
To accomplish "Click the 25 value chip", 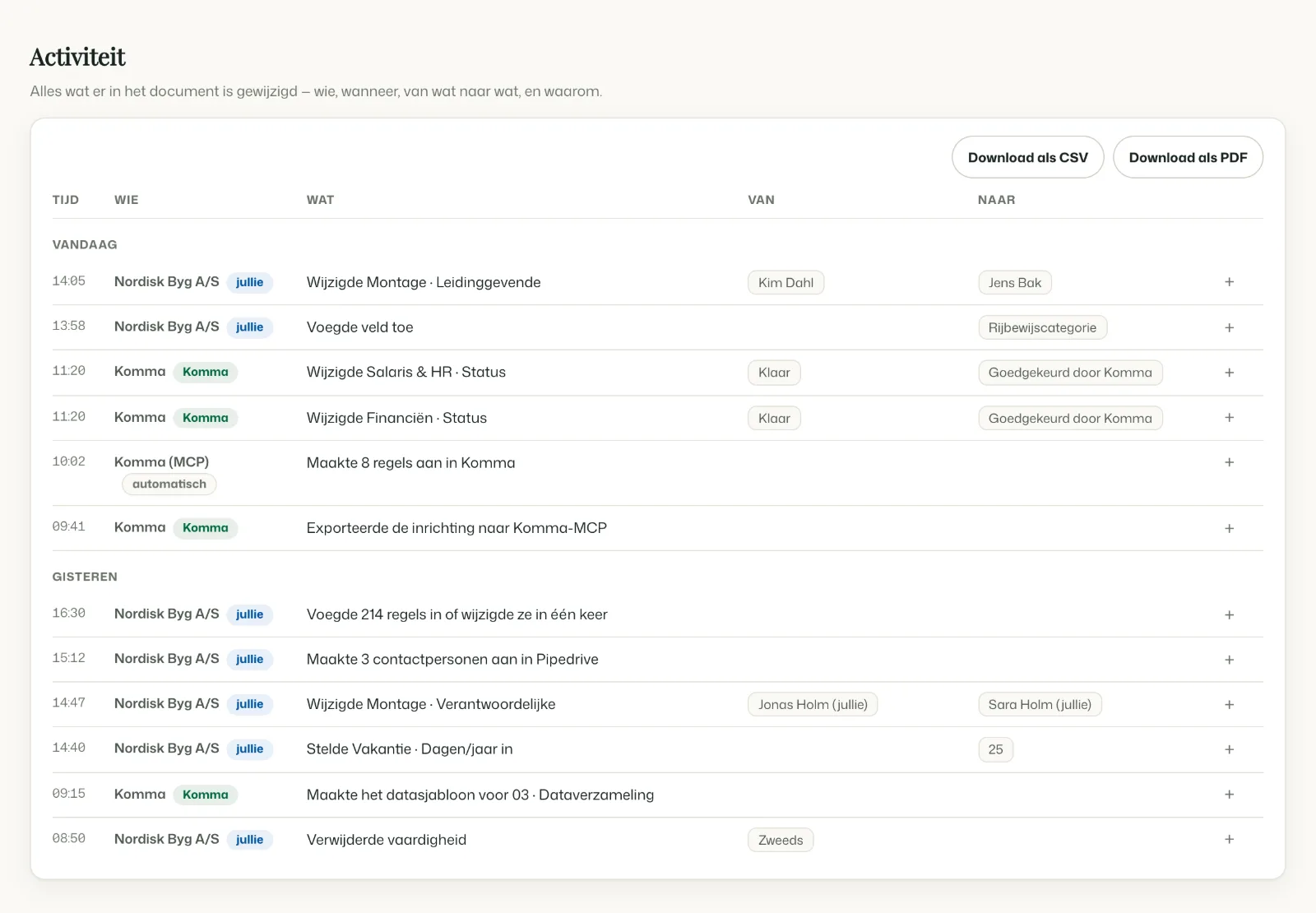I will click(x=995, y=749).
